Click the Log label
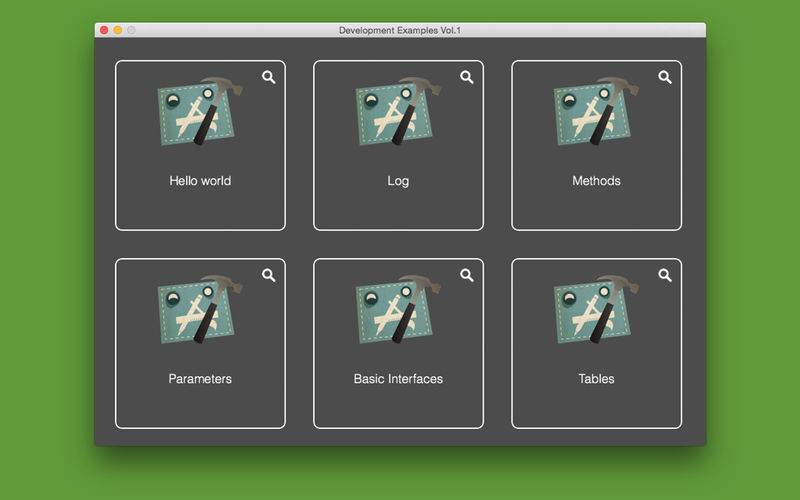Image resolution: width=800 pixels, height=500 pixels. [x=398, y=181]
